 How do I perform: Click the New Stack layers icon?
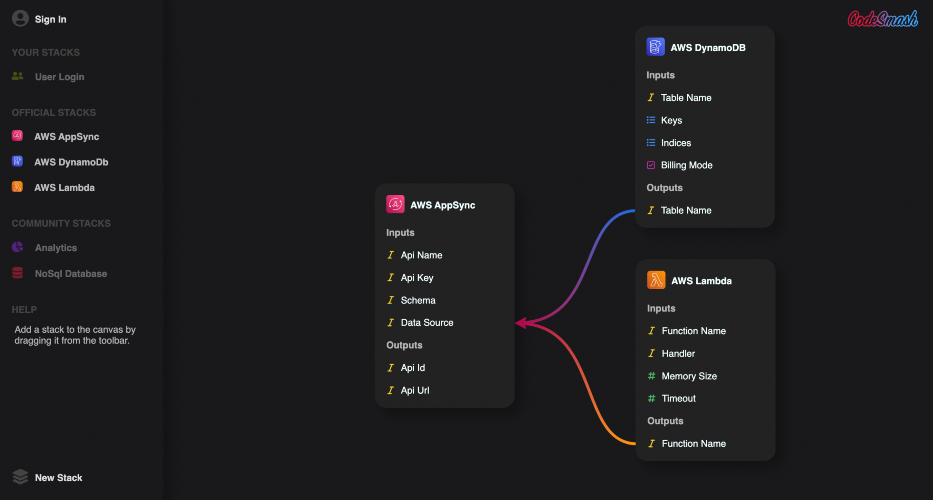click(20, 477)
